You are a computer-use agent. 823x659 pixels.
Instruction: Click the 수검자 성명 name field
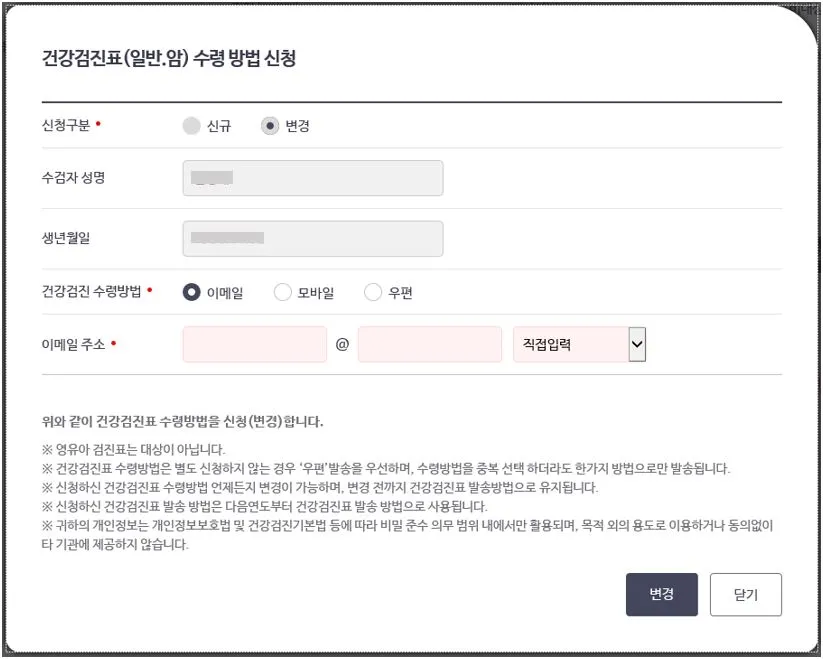313,178
